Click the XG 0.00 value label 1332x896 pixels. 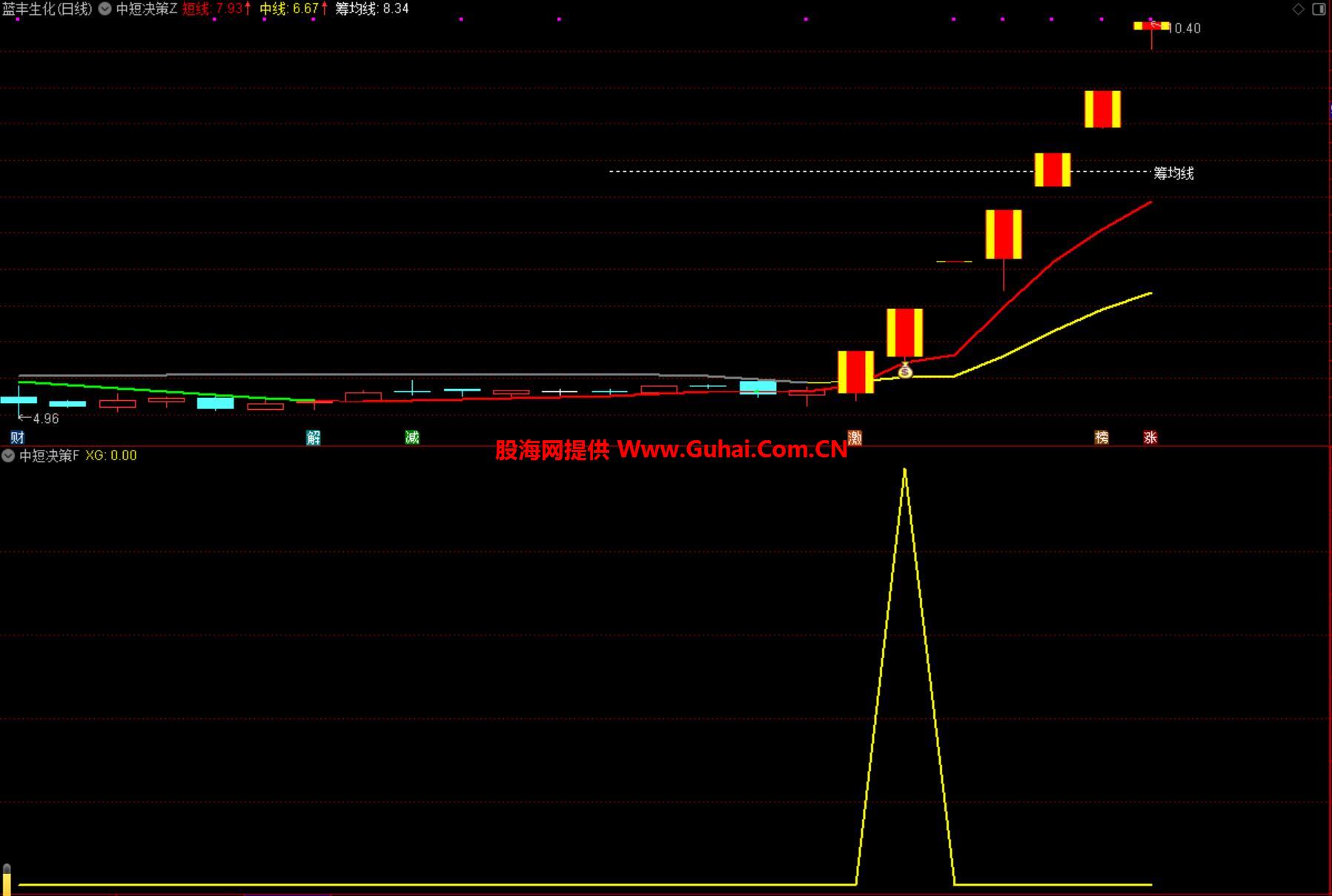pyautogui.click(x=111, y=456)
